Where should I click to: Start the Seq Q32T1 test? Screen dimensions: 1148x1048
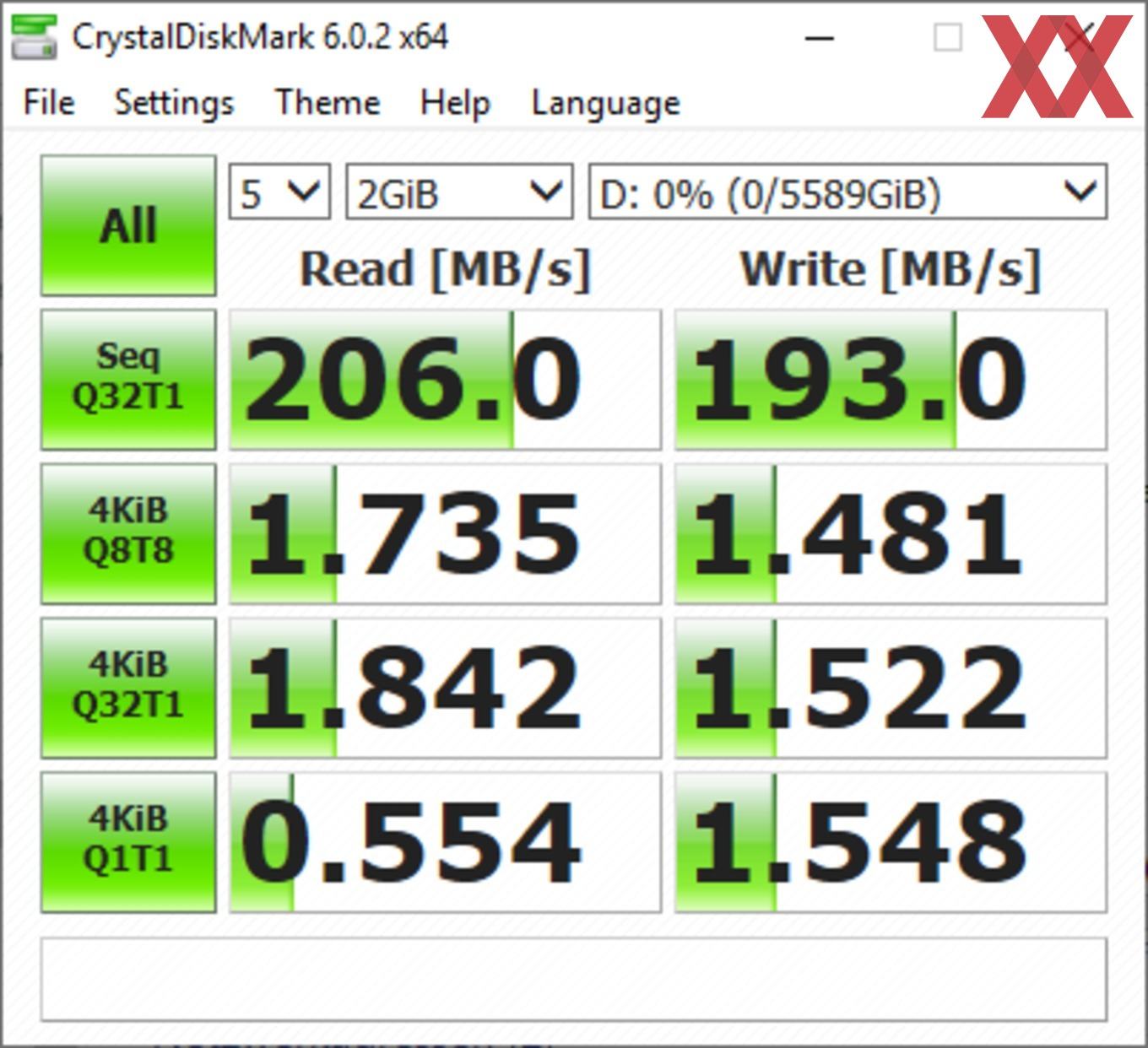coord(128,380)
